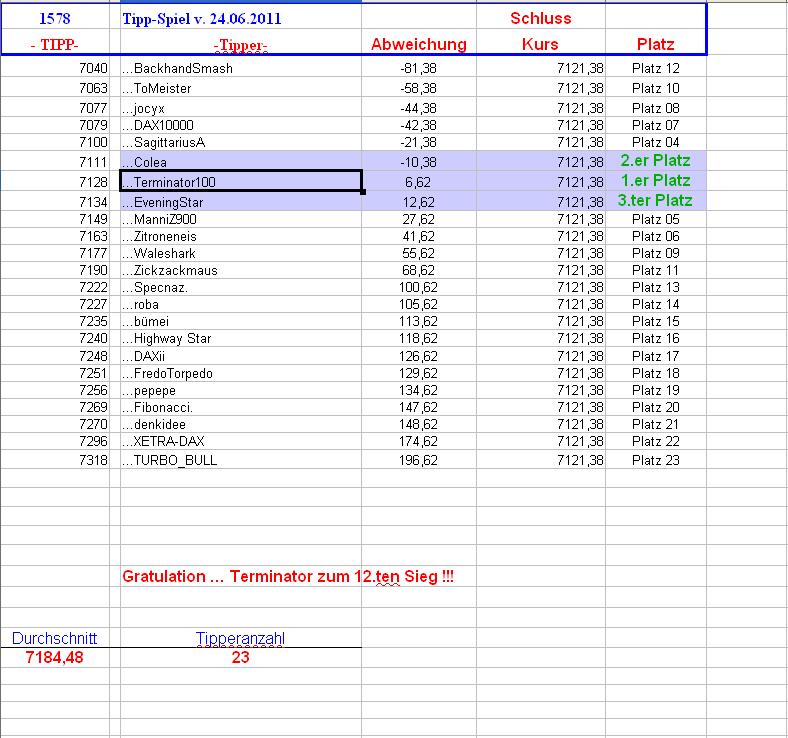Screen dimensions: 788x738
Task: Select the ManniZ900 cell
Action: tap(241, 219)
